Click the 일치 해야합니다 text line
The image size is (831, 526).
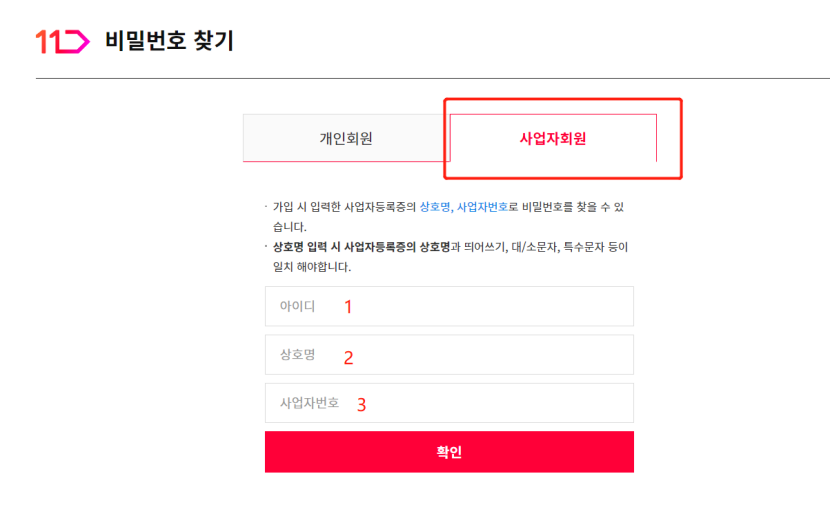pyautogui.click(x=312, y=268)
